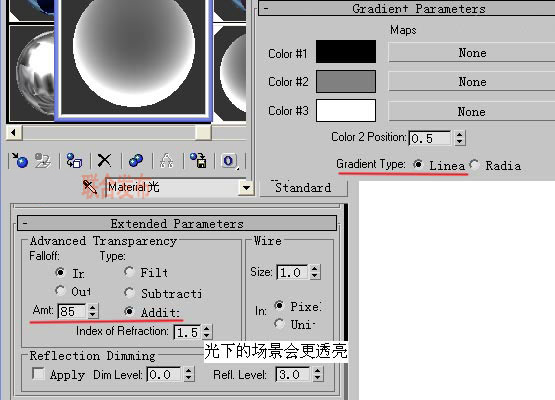Click Material name field
Screen dimensions: 555x400
pos(172,188)
